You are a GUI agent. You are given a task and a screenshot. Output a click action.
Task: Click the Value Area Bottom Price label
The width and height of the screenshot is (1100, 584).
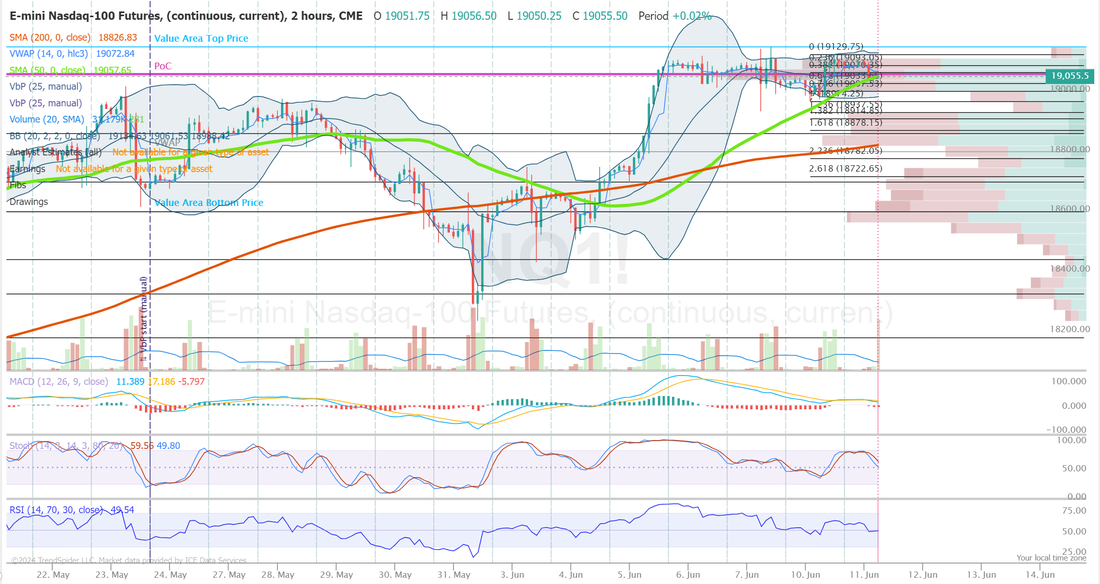coord(209,202)
